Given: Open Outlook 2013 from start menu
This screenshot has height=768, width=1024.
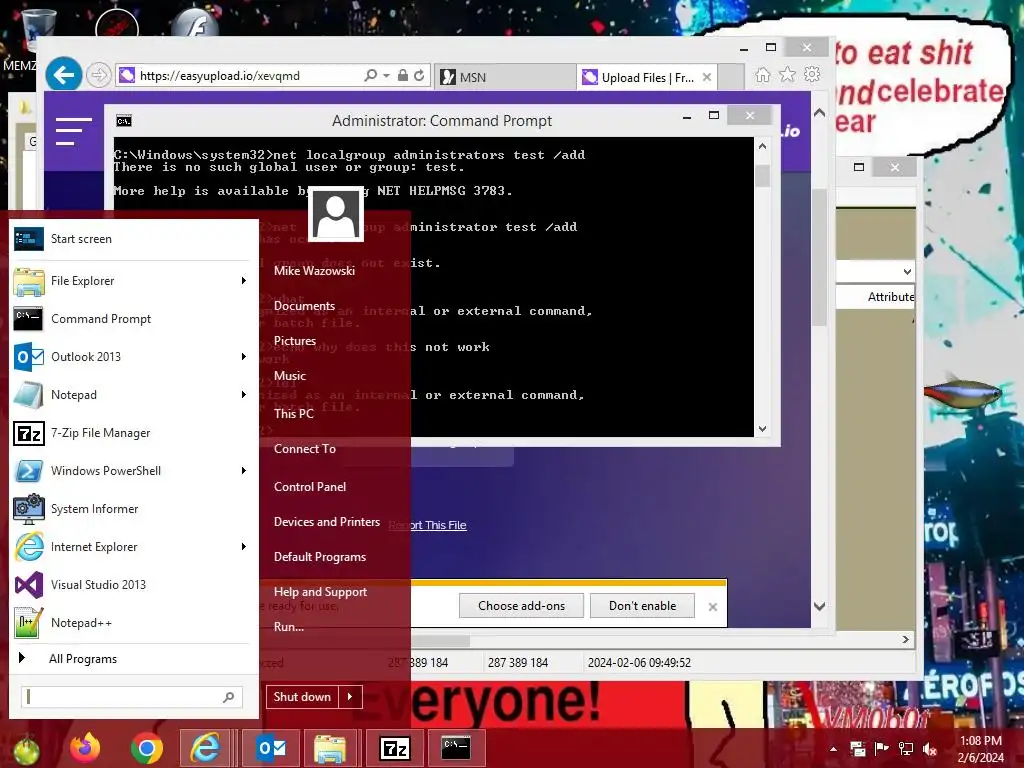Looking at the screenshot, I should click(134, 357).
